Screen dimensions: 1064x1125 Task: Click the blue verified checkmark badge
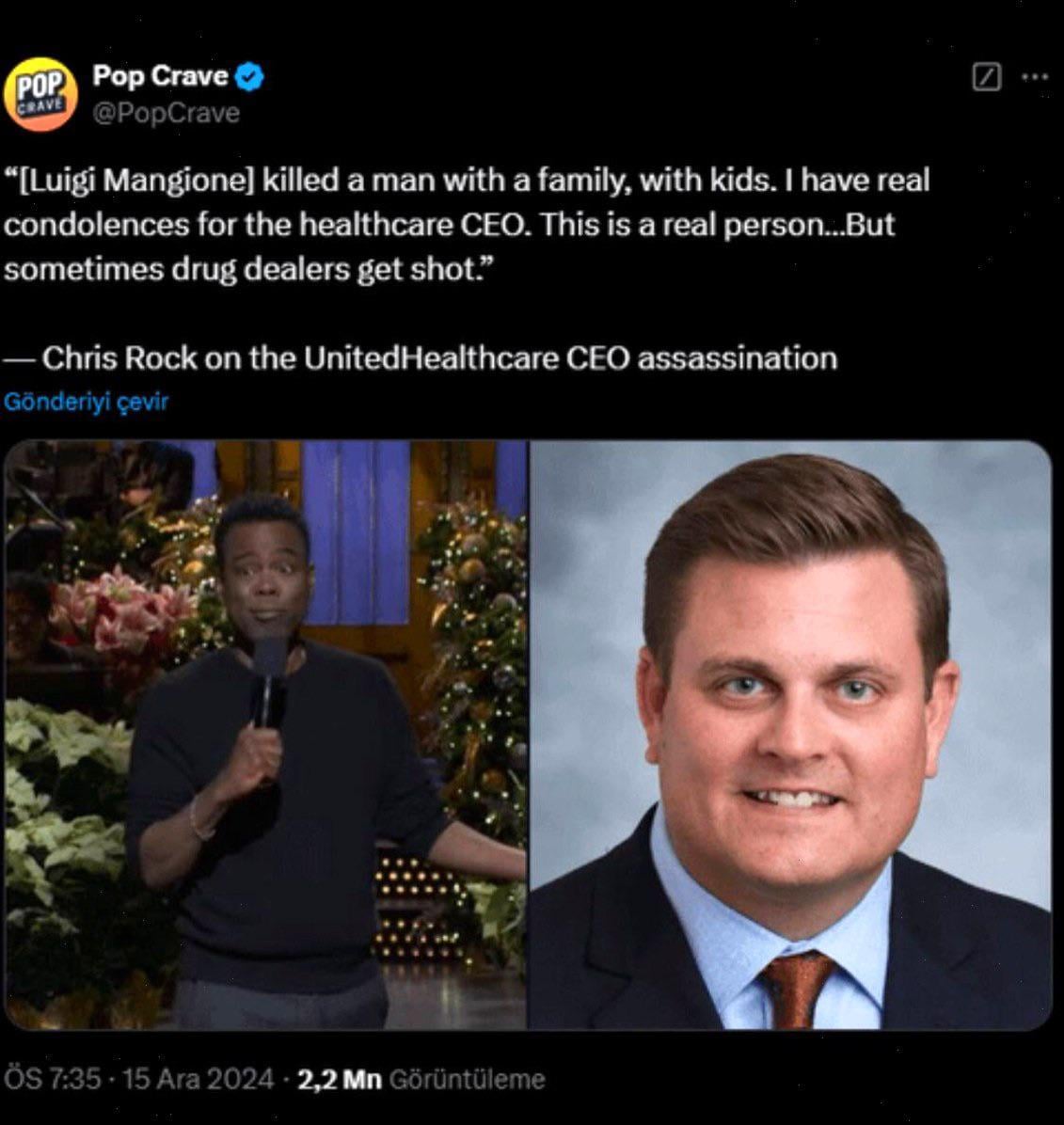[x=249, y=77]
